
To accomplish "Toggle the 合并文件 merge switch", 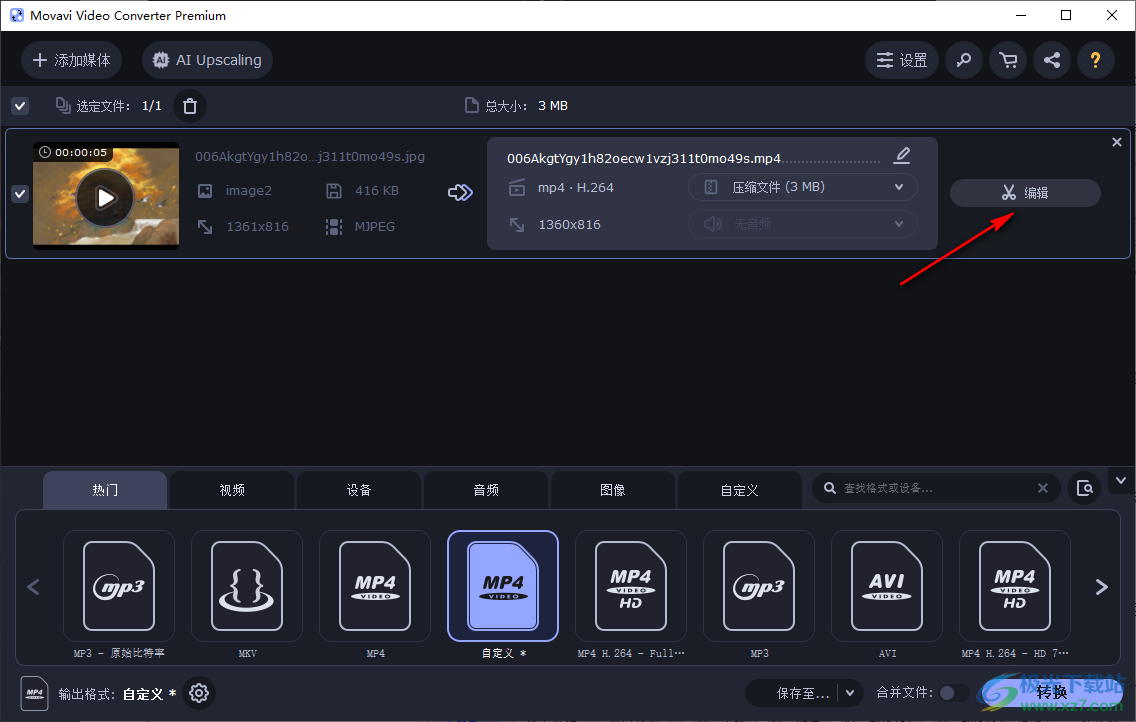I will 953,693.
